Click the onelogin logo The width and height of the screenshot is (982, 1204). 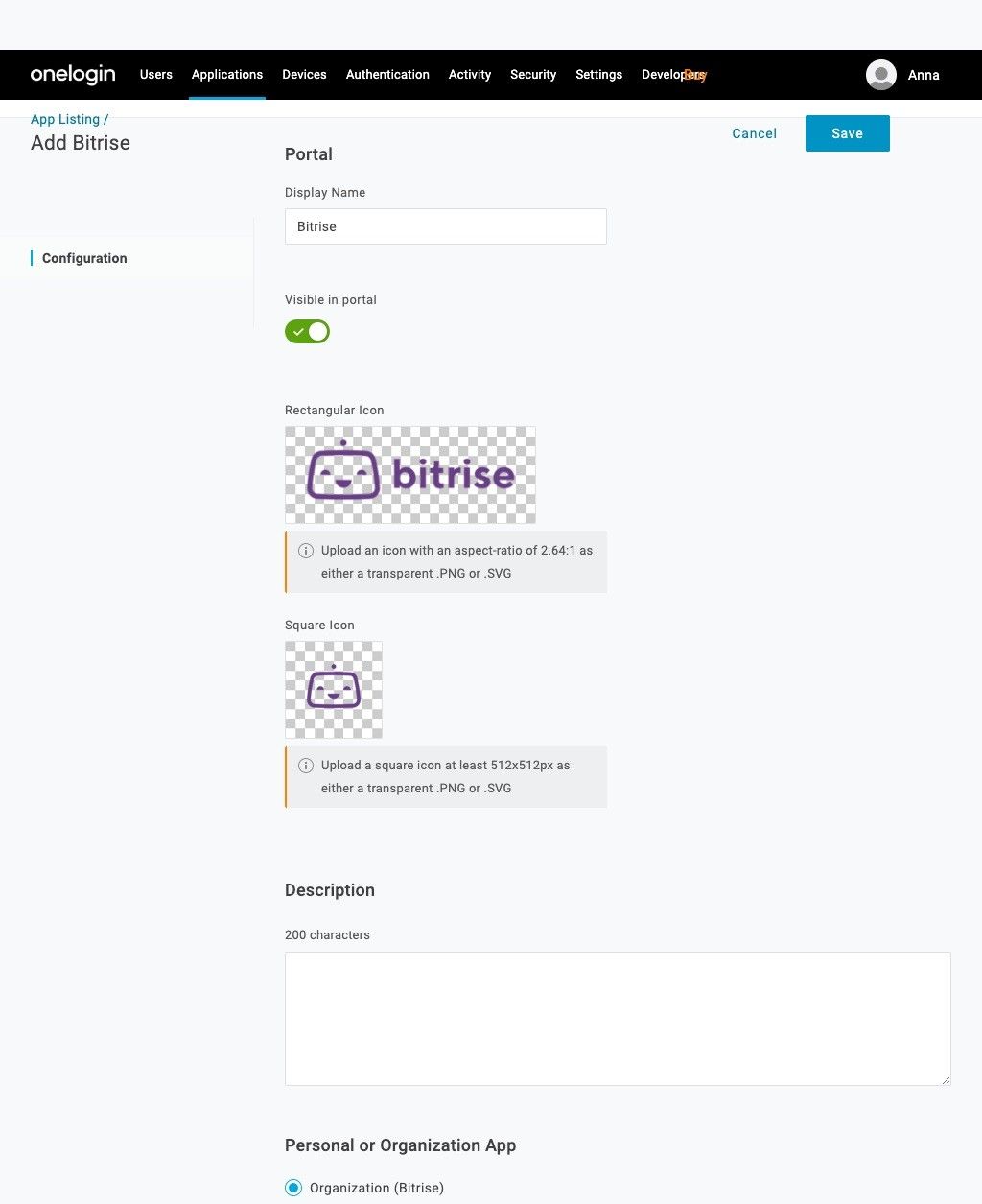coord(73,74)
